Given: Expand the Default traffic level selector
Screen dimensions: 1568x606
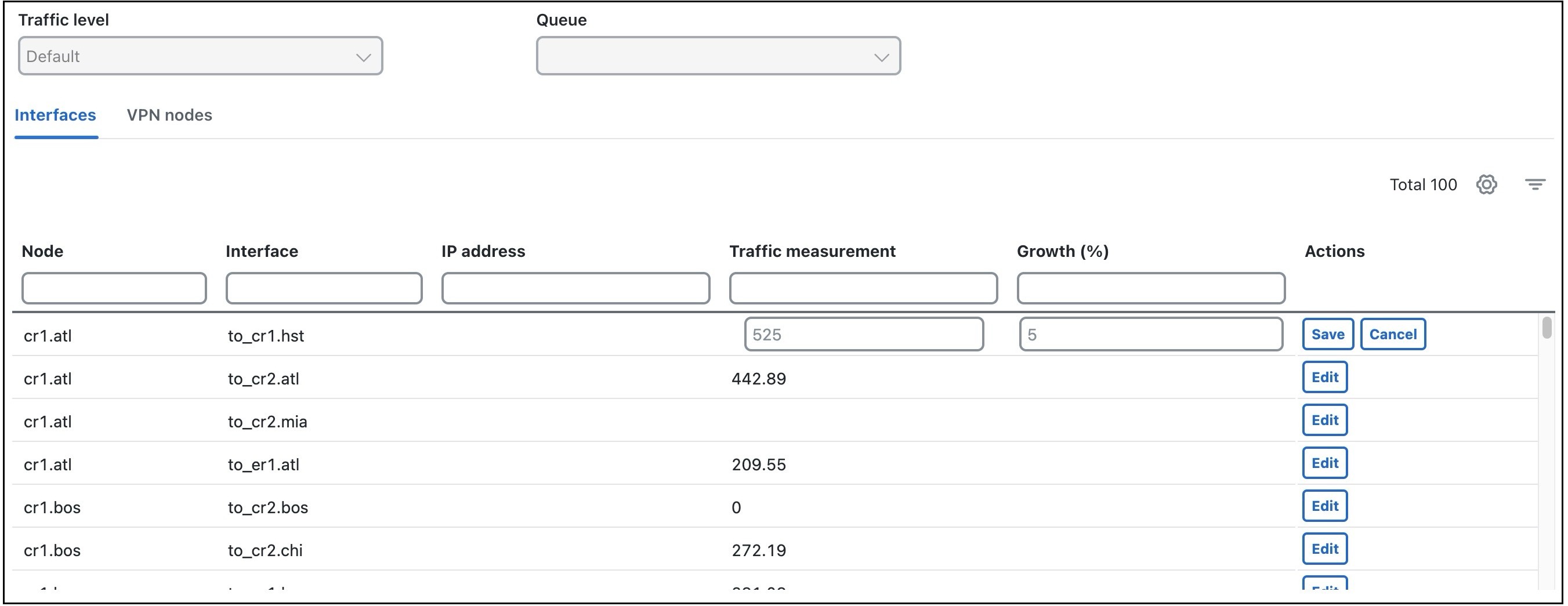Looking at the screenshot, I should click(x=200, y=56).
